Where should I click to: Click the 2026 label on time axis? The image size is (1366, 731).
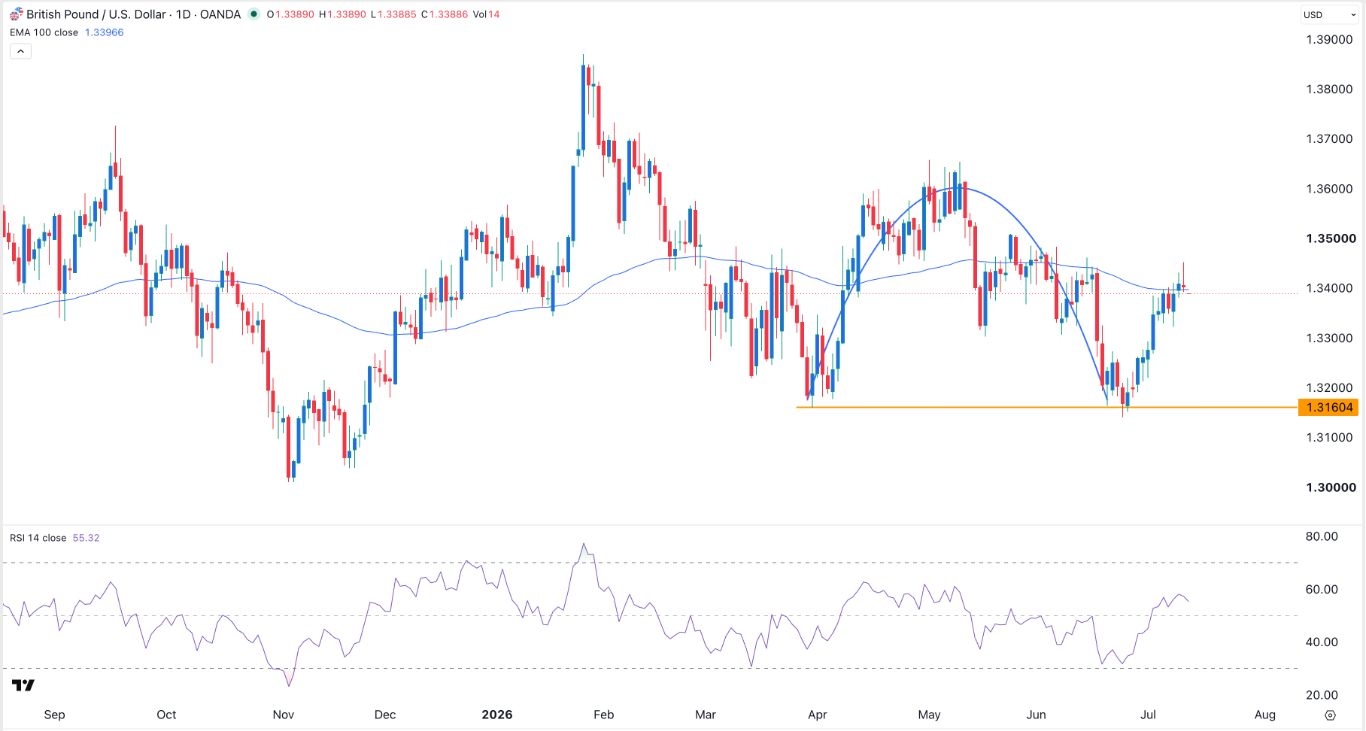pos(496,715)
